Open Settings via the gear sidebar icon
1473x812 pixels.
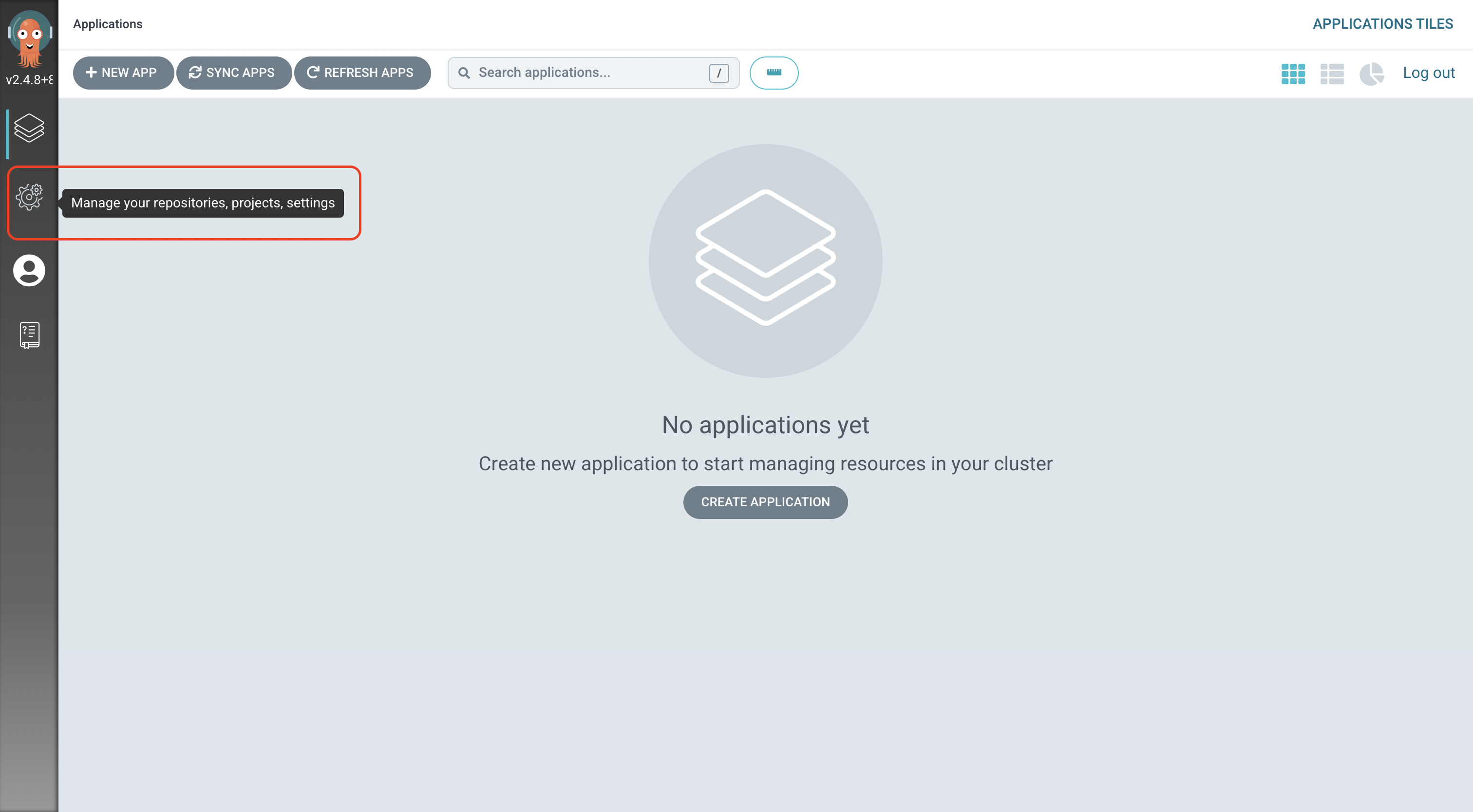coord(29,197)
